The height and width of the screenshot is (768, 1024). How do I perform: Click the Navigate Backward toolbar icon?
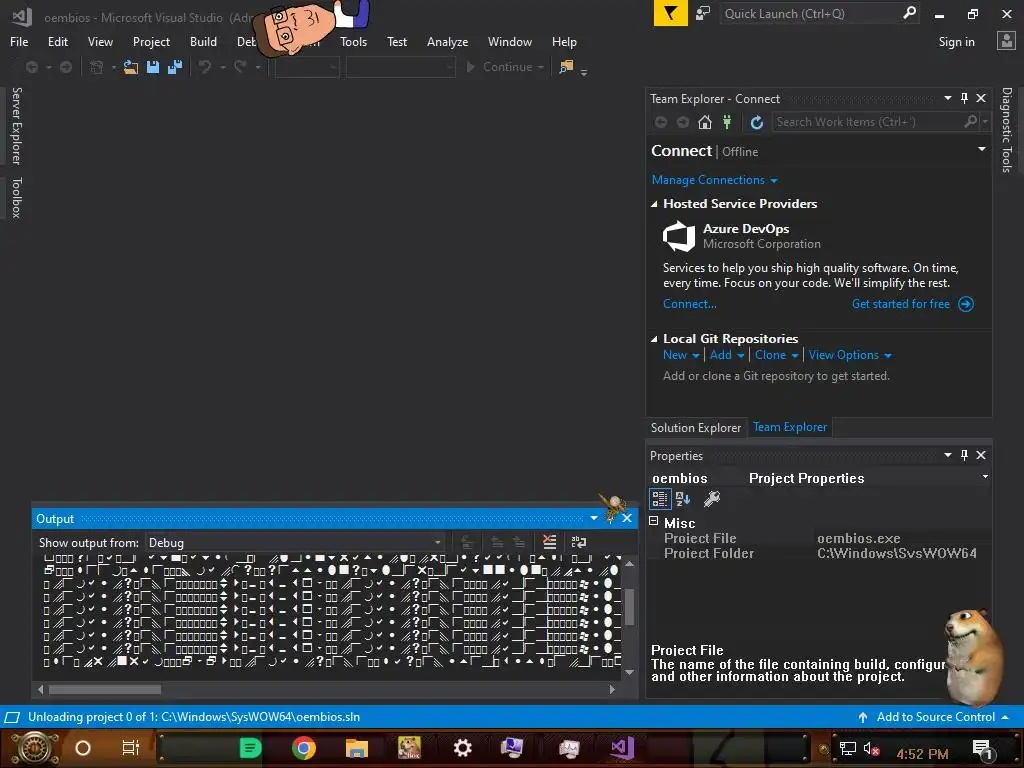[31, 67]
